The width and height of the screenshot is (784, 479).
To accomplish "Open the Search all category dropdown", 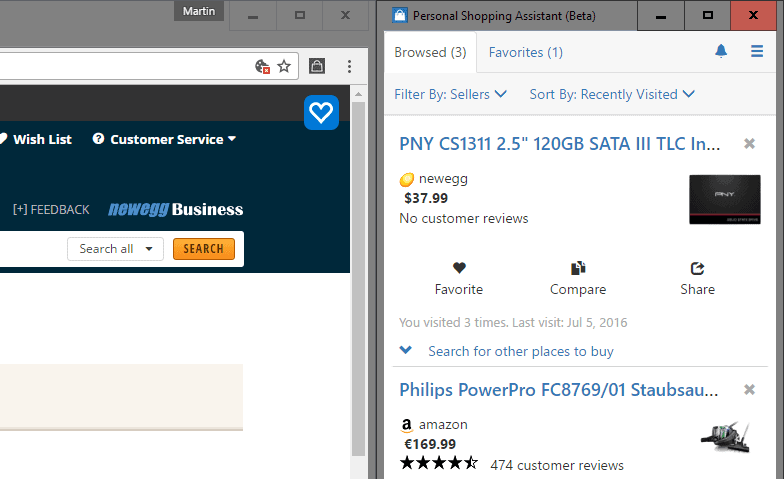I will 116,249.
